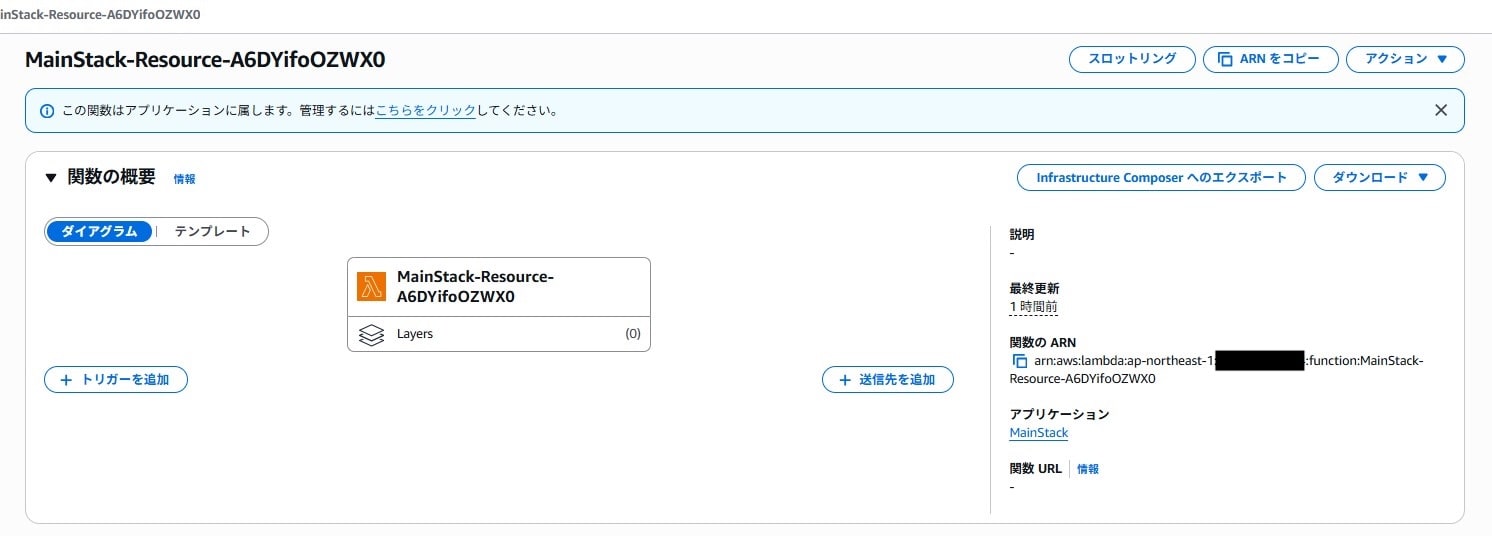Click the copy icon beside the function ARN

coord(1020,361)
